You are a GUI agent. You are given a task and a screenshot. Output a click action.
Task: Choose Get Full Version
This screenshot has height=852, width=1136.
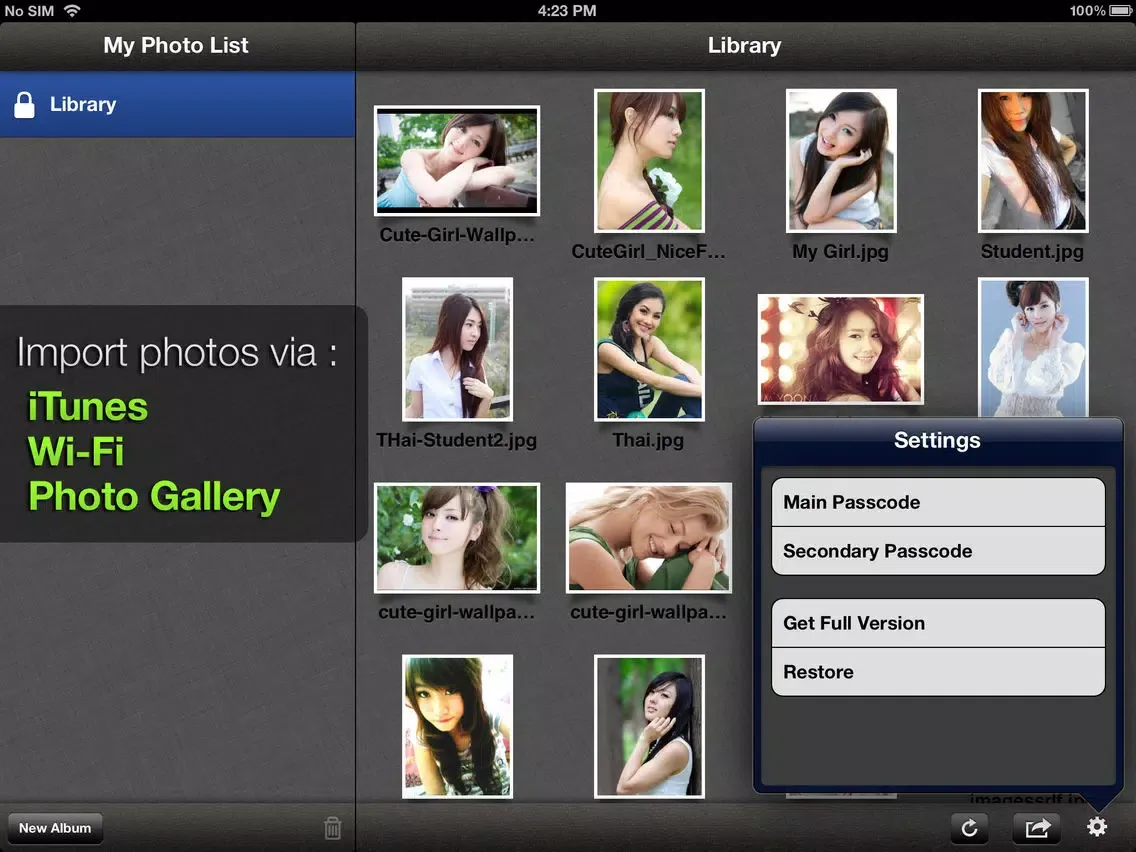(938, 623)
